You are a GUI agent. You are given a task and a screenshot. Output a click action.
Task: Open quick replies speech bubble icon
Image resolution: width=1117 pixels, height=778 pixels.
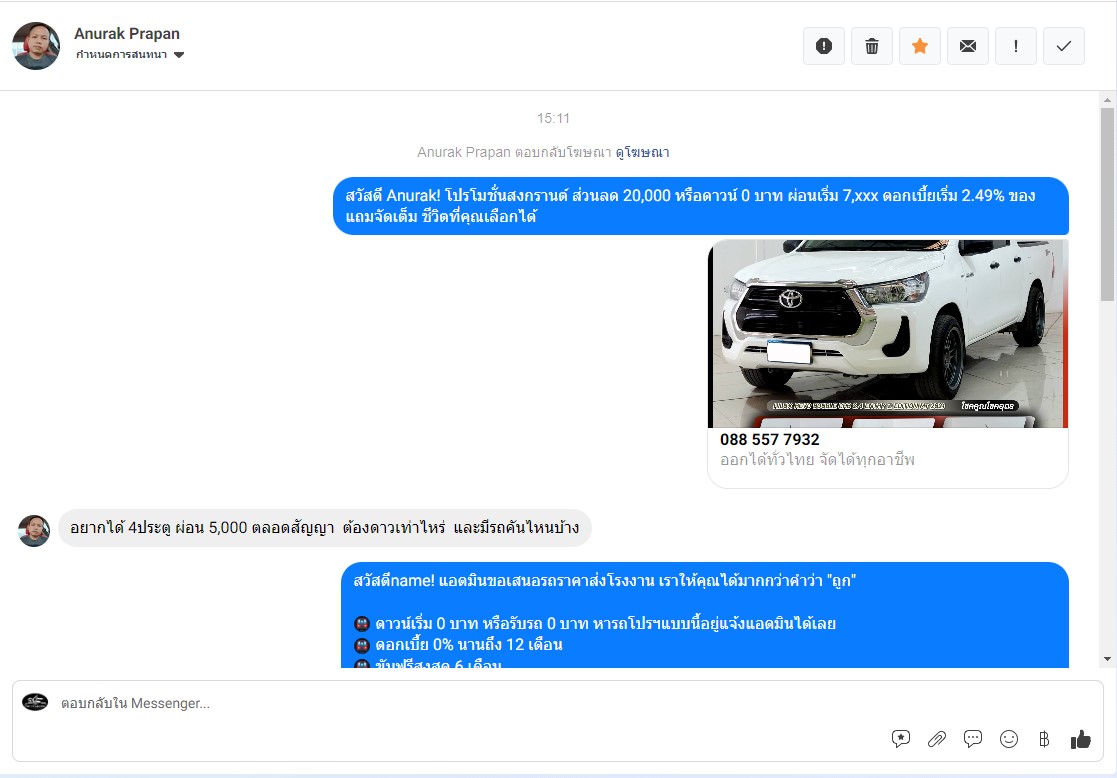click(973, 739)
